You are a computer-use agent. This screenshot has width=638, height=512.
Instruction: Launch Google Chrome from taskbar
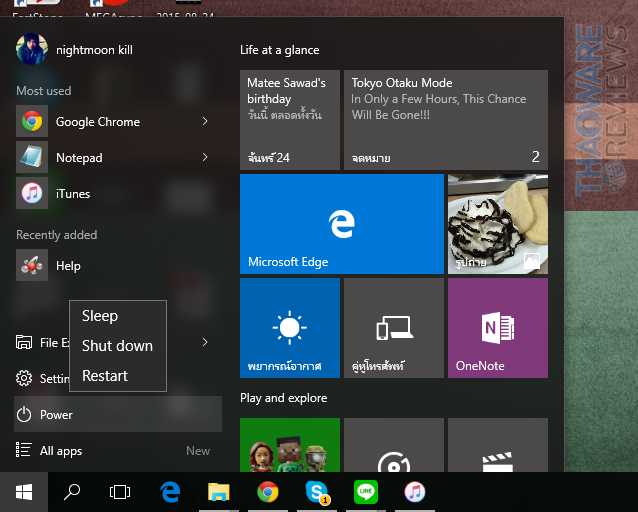point(267,491)
